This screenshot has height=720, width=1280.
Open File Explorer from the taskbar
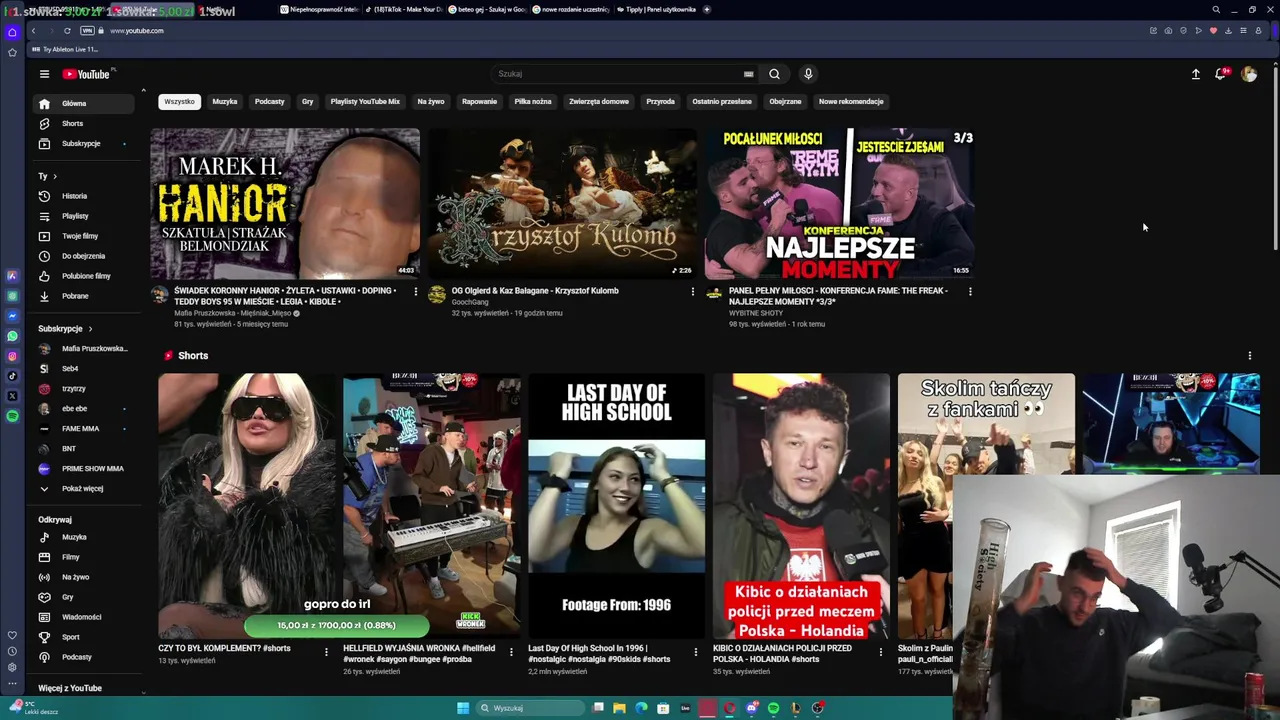pyautogui.click(x=619, y=708)
